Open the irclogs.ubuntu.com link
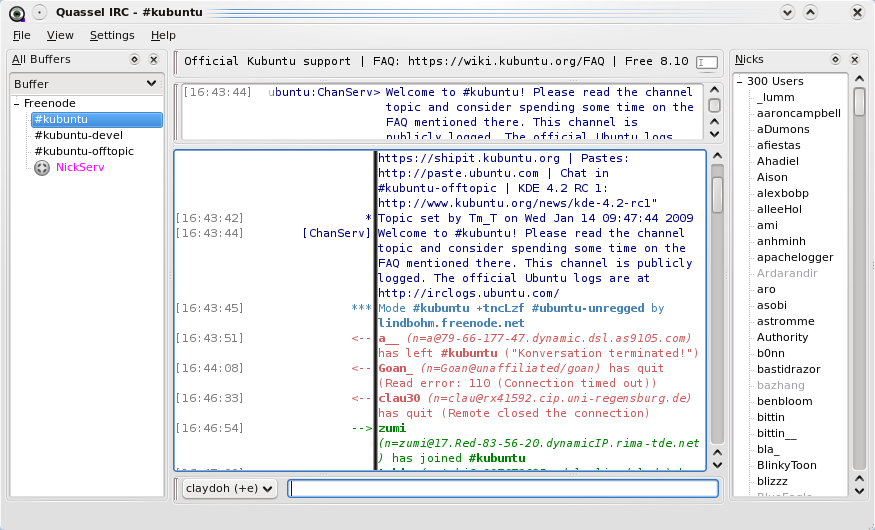The image size is (875, 530). (469, 293)
